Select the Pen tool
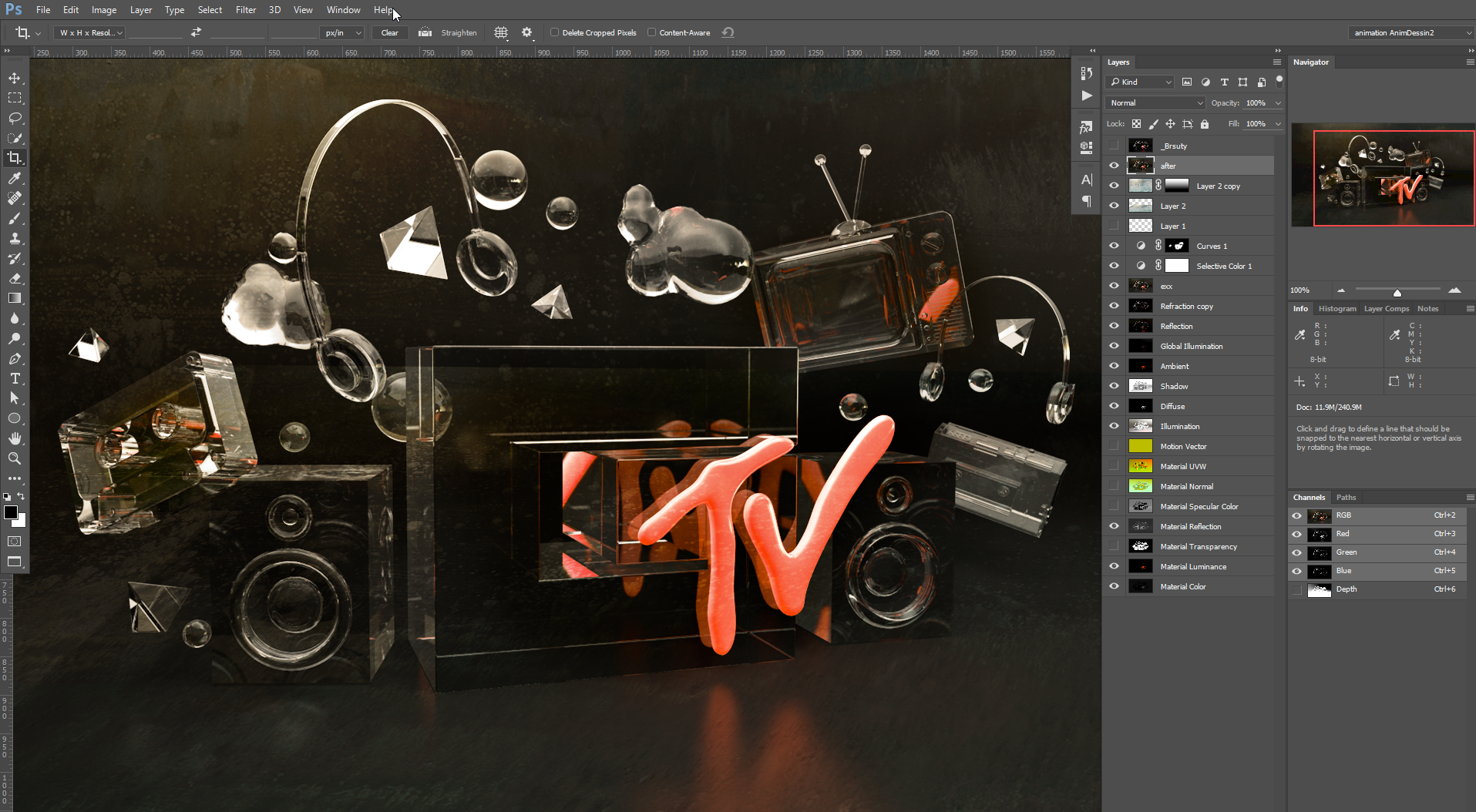Image resolution: width=1476 pixels, height=812 pixels. 15,359
